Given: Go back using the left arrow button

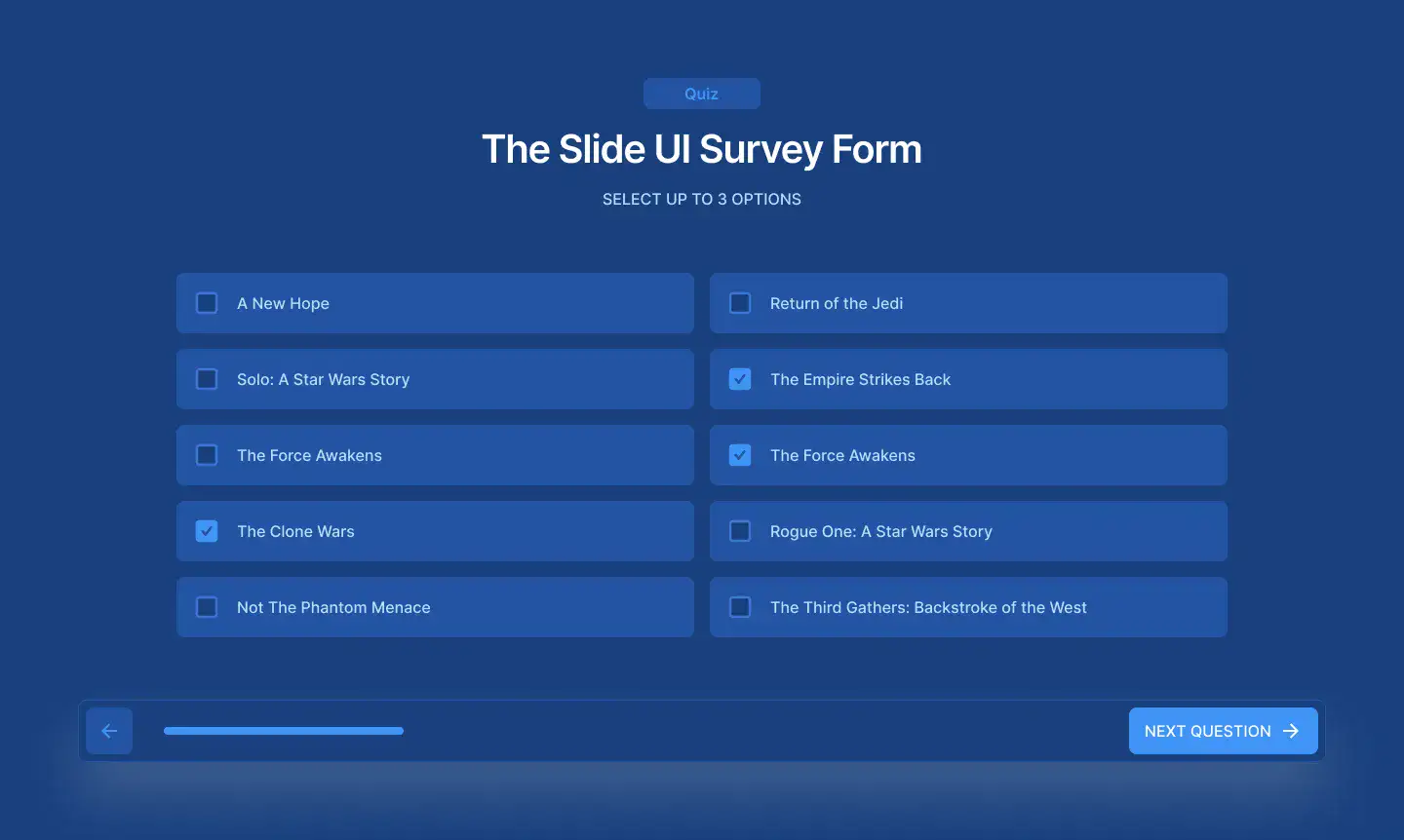Looking at the screenshot, I should point(109,731).
